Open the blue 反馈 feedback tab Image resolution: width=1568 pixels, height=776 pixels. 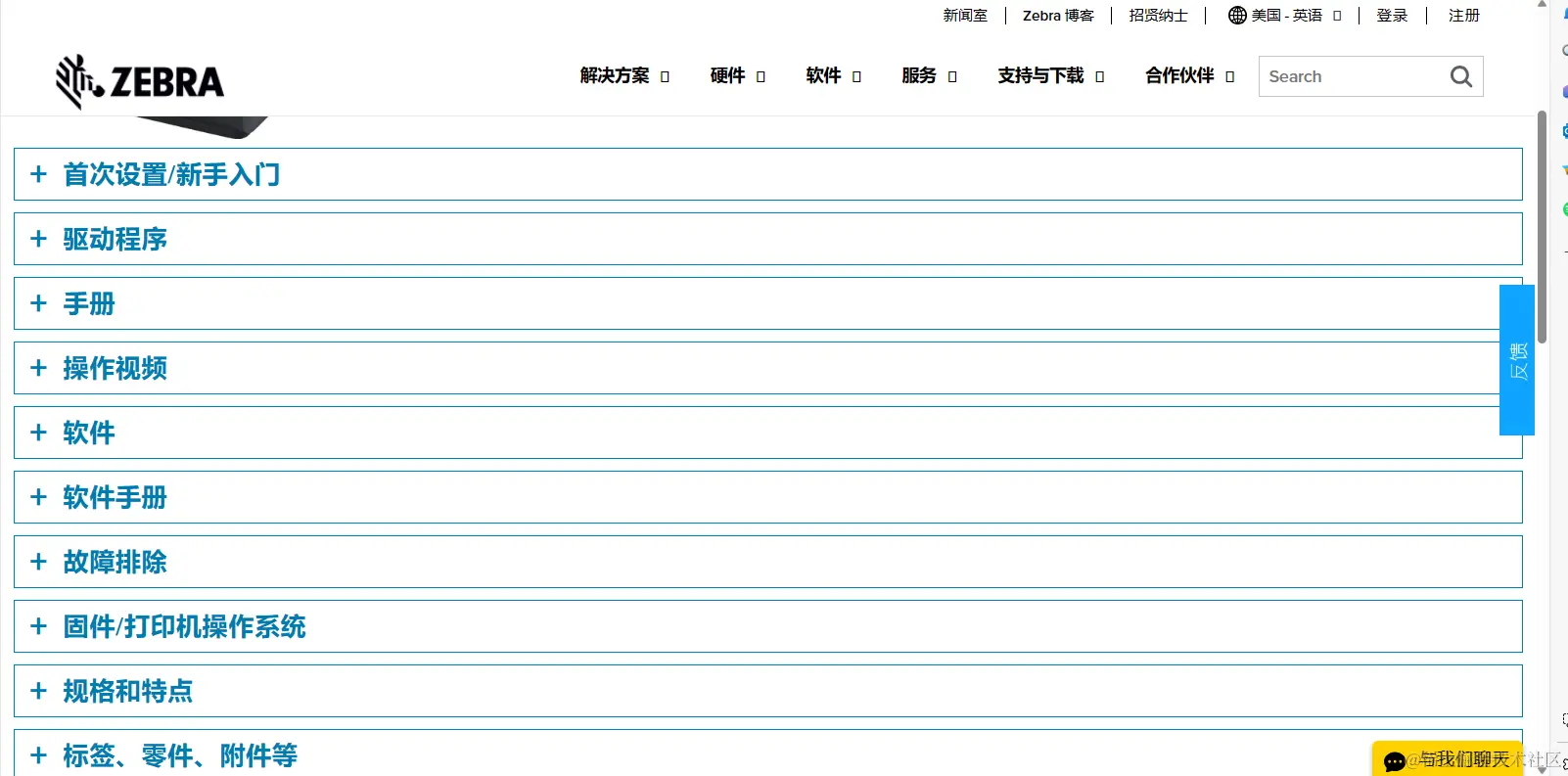coord(1517,360)
